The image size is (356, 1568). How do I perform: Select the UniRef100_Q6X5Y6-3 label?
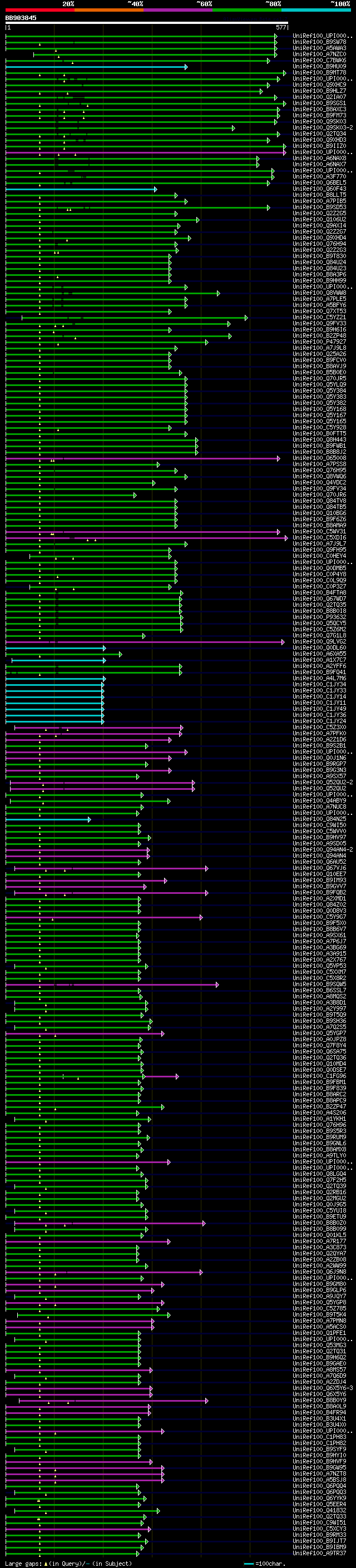(323, 1388)
